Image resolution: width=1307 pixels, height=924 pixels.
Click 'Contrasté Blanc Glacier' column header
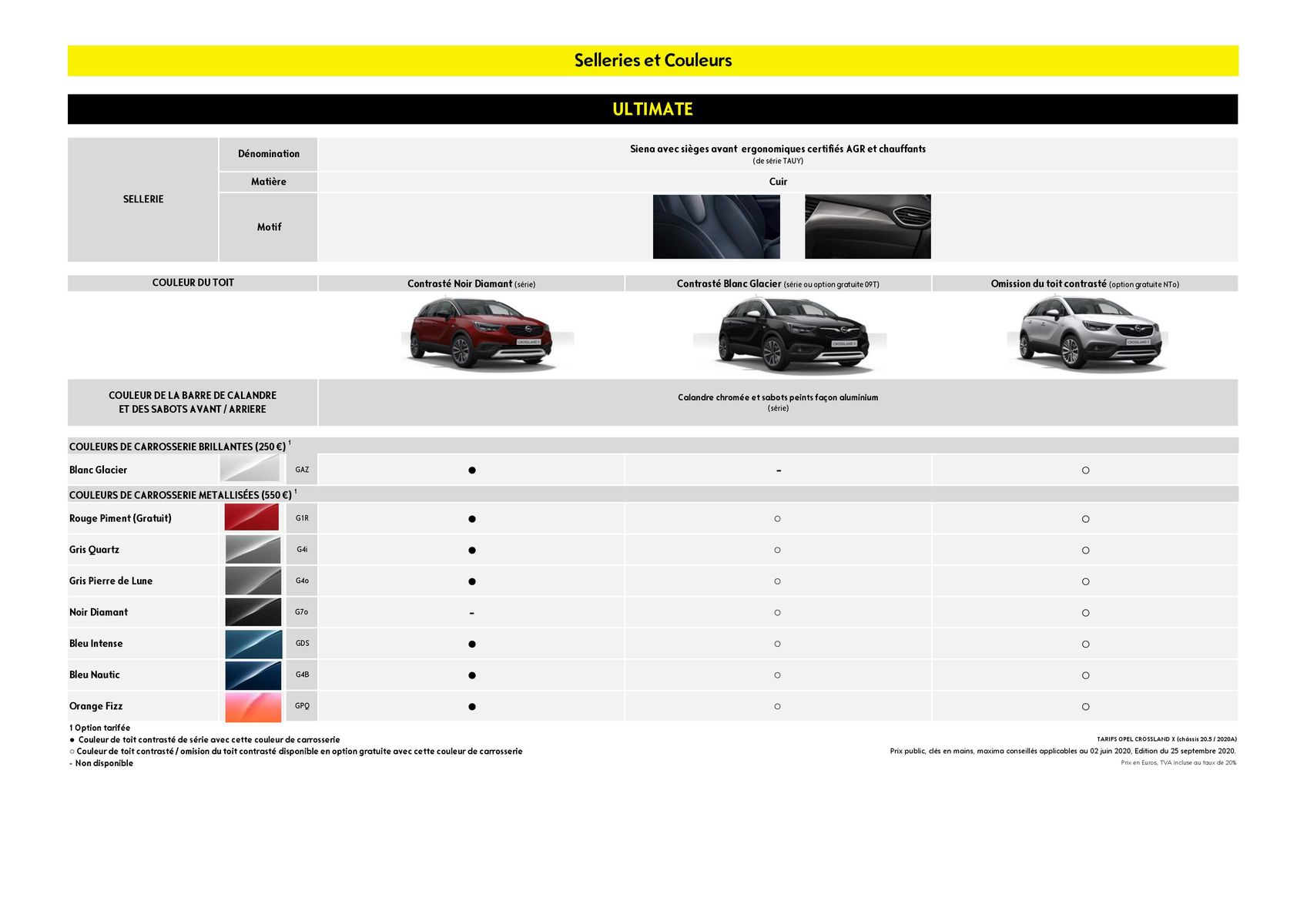coord(778,283)
